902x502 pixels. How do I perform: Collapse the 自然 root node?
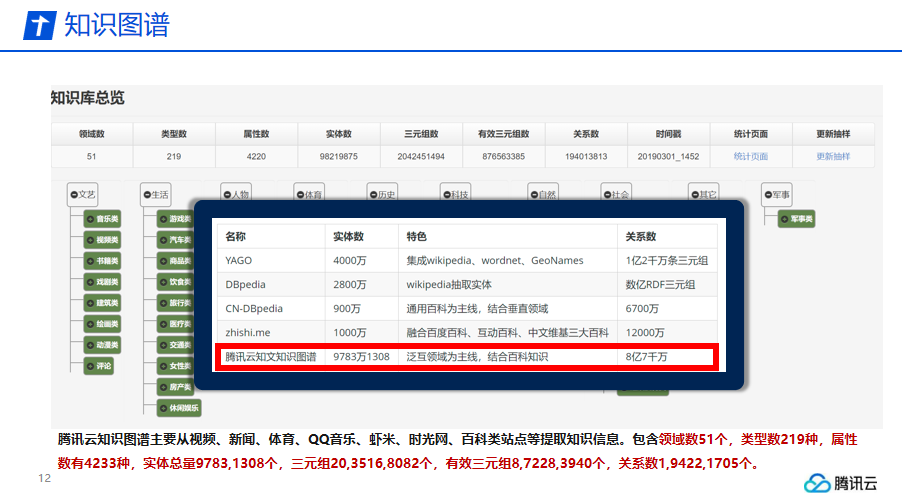click(x=534, y=195)
